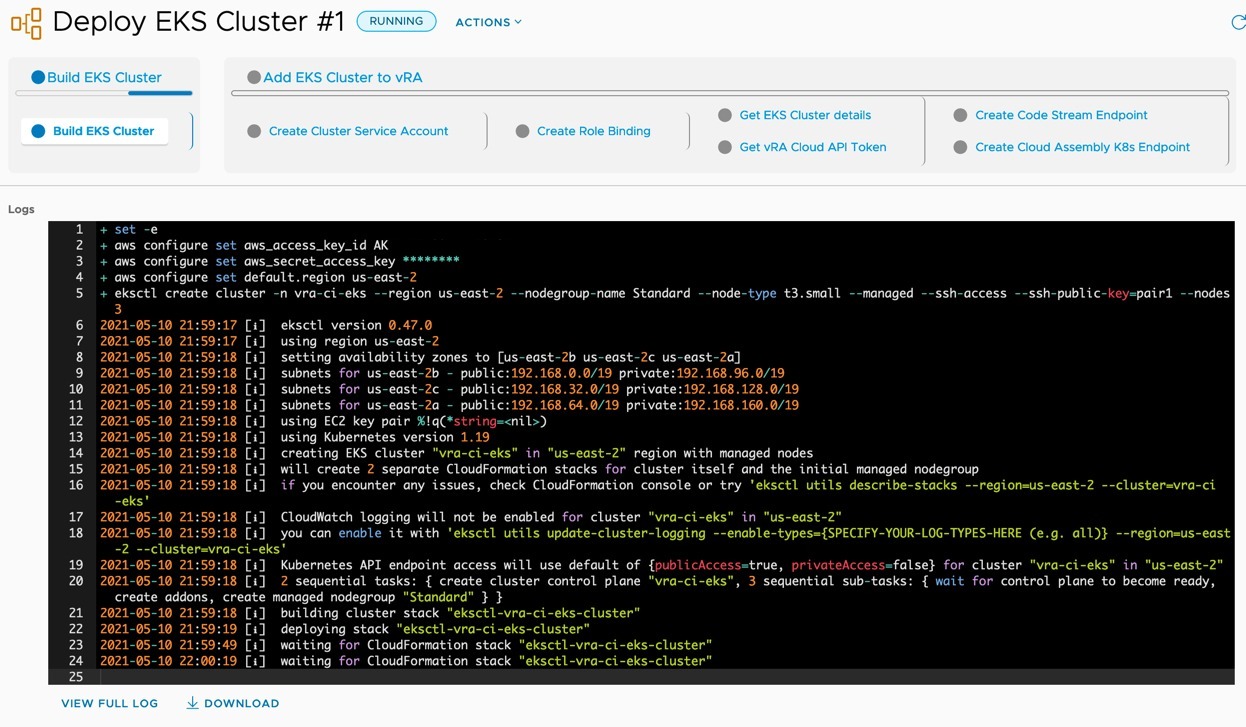Click status dot of Get EKS Cluster details
The width and height of the screenshot is (1246, 727).
[725, 115]
